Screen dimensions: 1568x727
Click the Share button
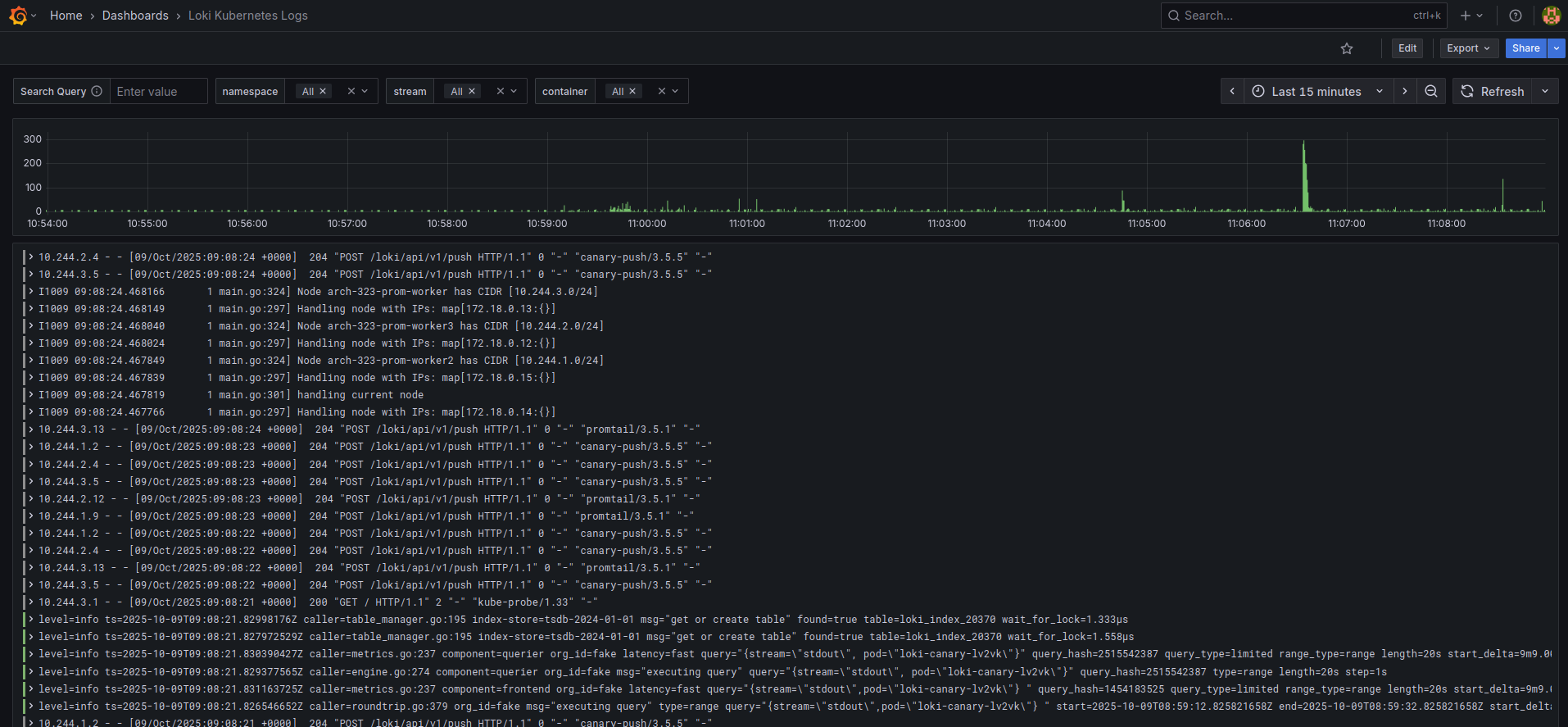(x=1525, y=48)
